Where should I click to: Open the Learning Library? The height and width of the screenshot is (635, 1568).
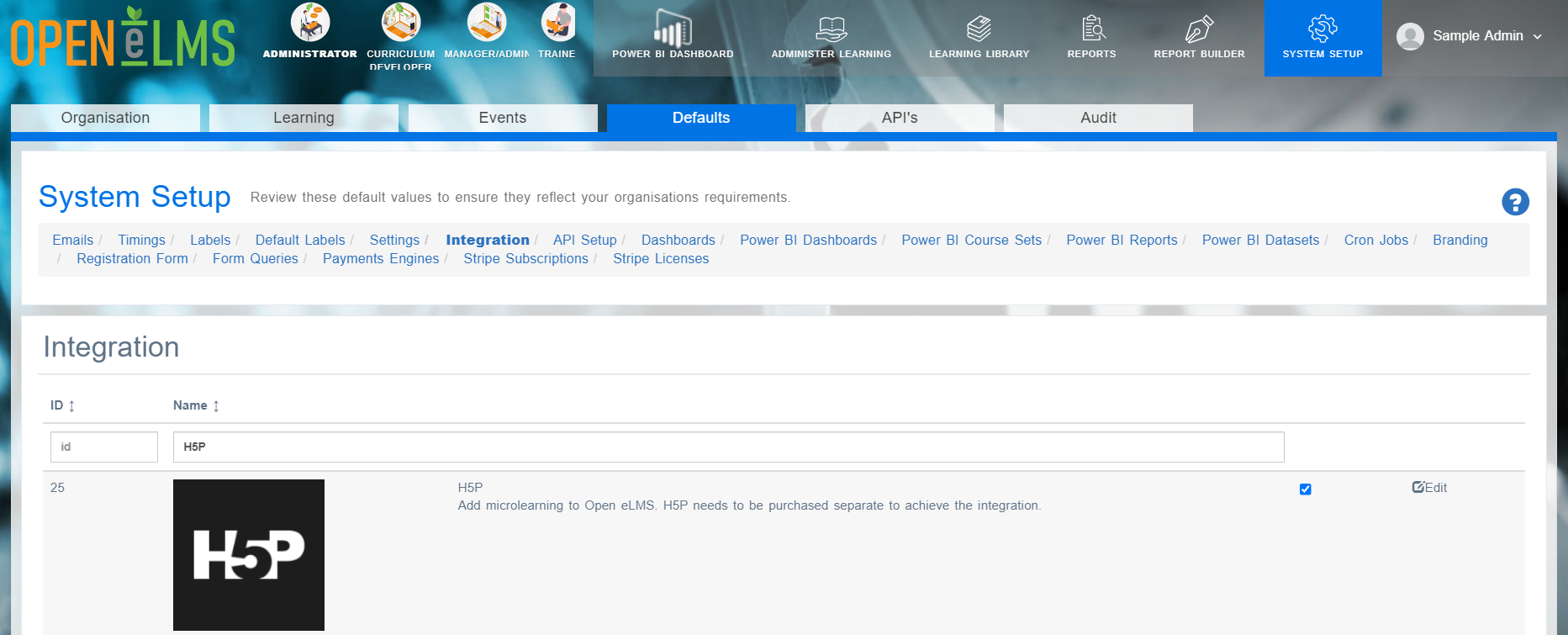pos(979,38)
